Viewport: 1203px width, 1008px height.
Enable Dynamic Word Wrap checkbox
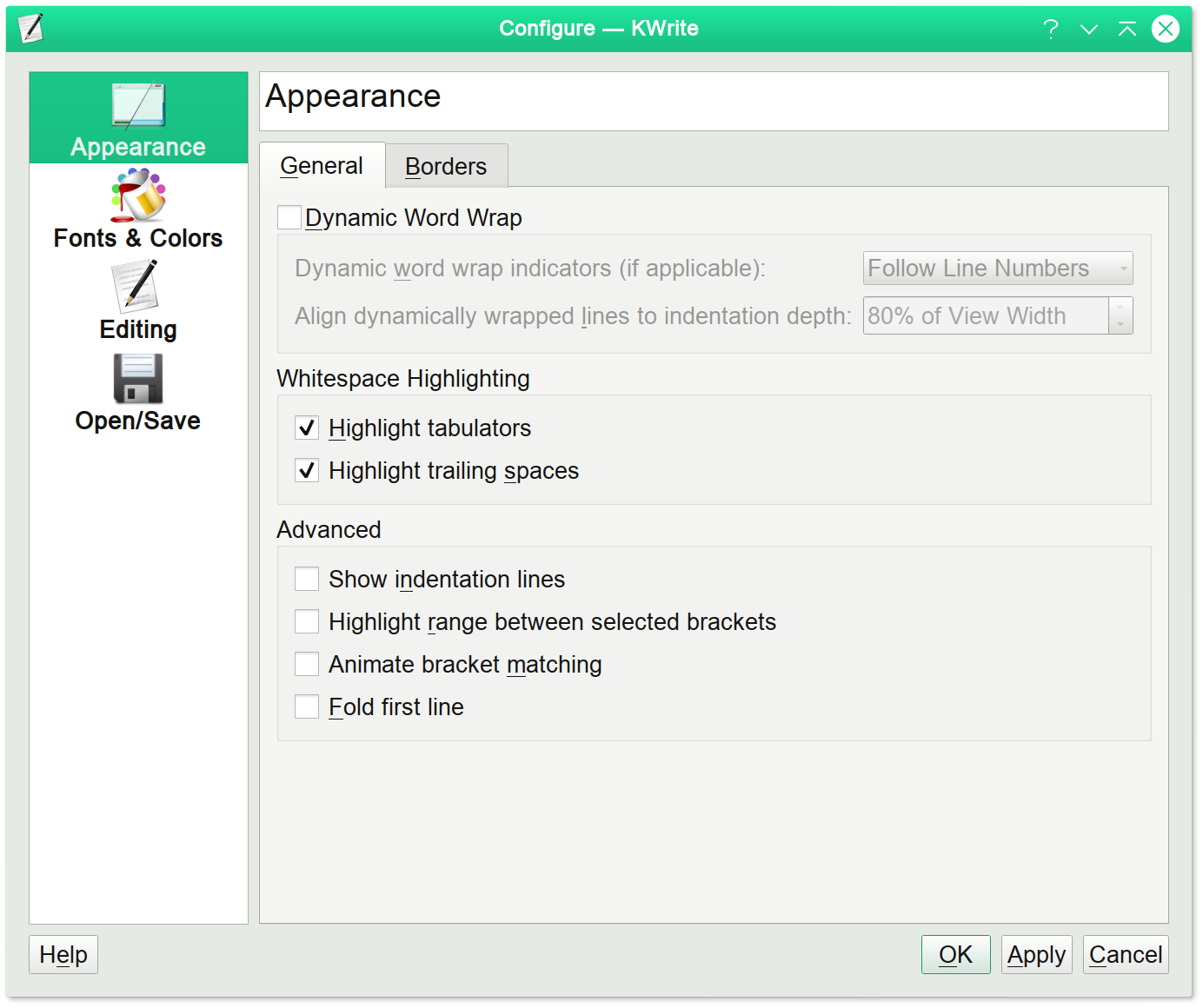click(289, 217)
